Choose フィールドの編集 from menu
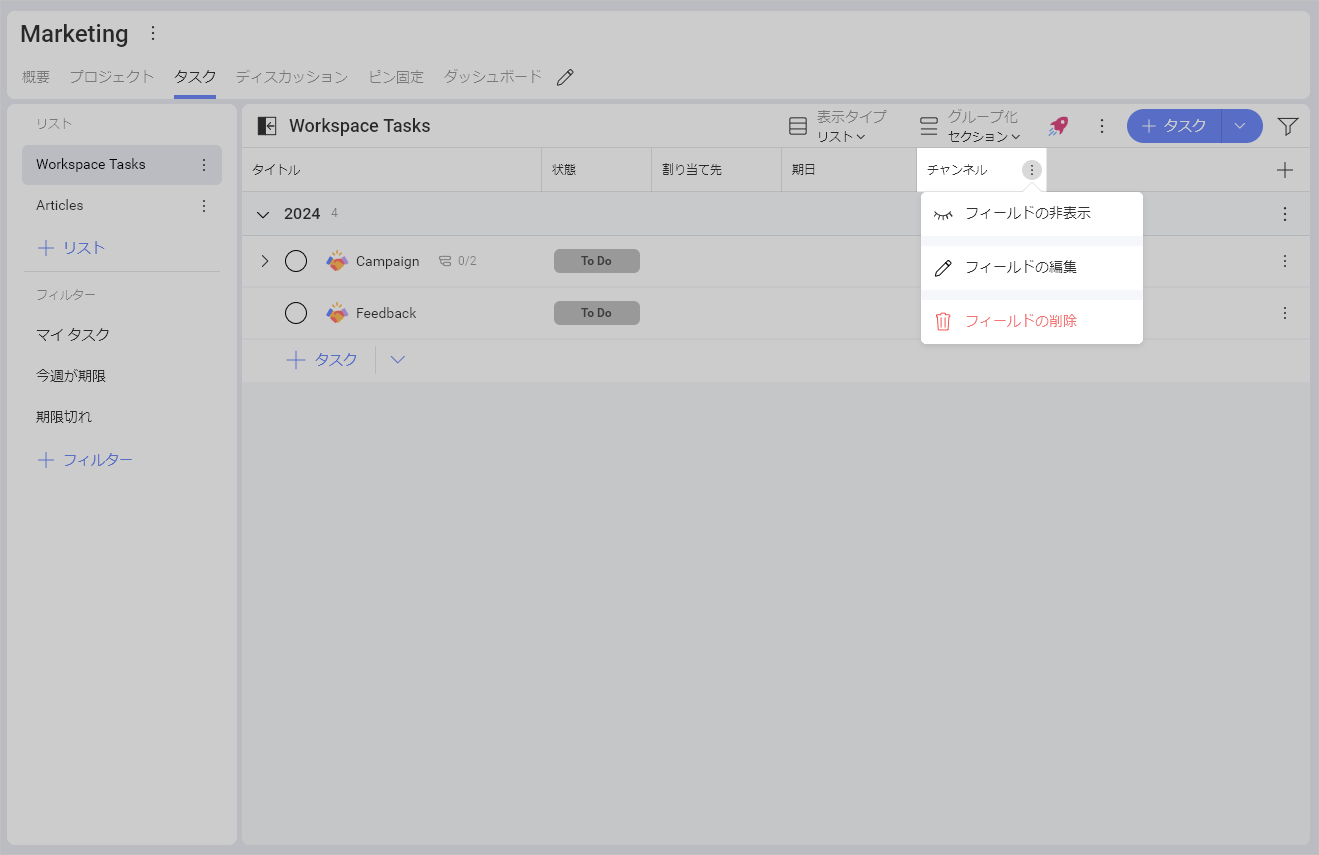Screen dimensions: 1319x855 click(1032, 268)
